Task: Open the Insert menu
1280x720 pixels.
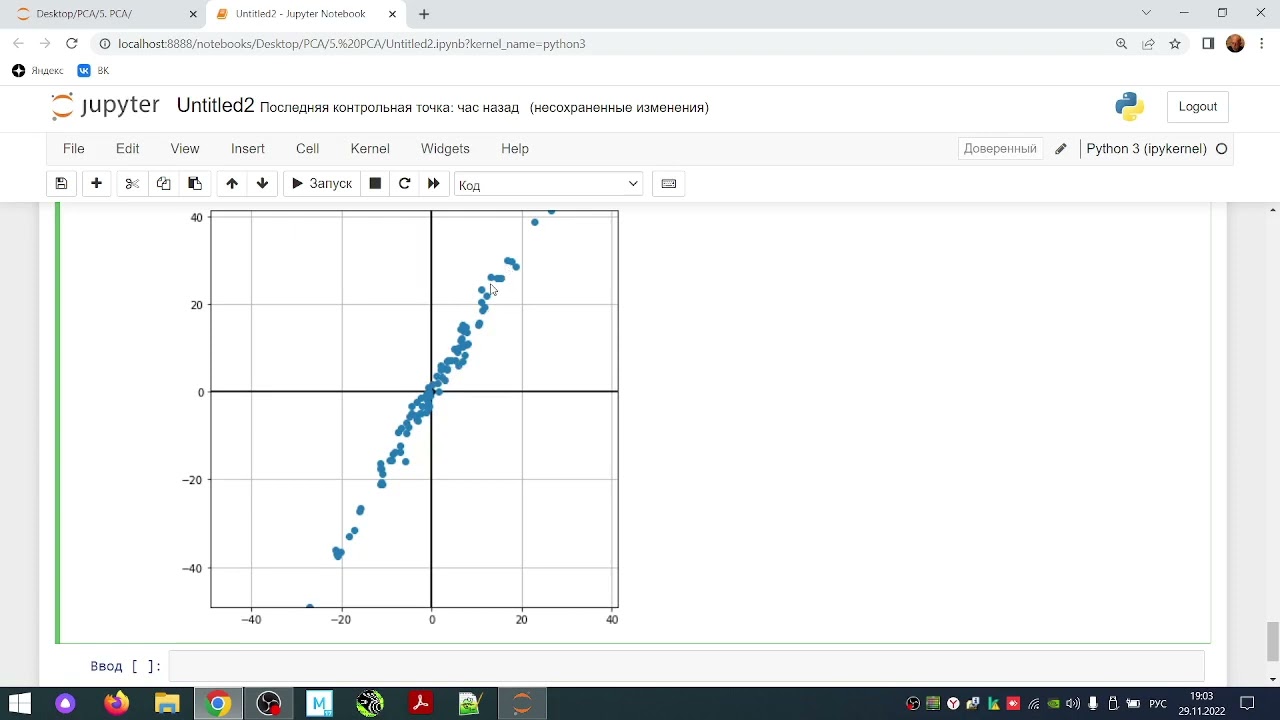Action: coord(248,148)
